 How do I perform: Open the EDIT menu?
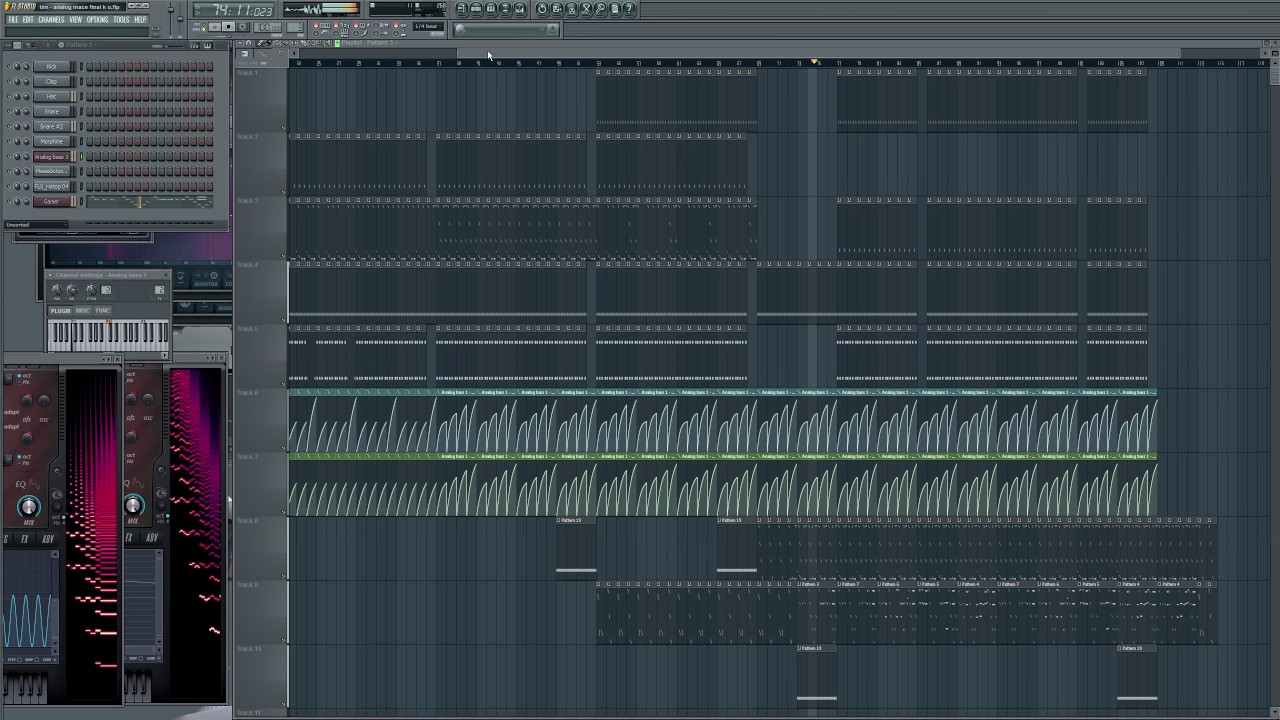coord(28,19)
